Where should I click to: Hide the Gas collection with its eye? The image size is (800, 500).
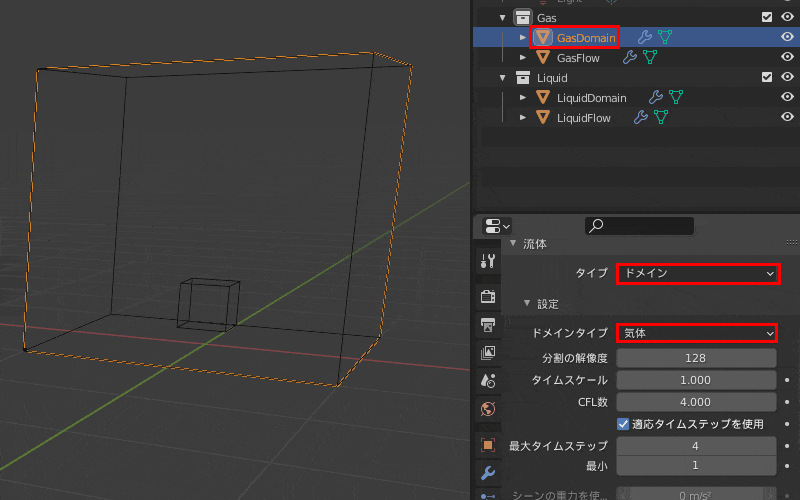pyautogui.click(x=787, y=17)
